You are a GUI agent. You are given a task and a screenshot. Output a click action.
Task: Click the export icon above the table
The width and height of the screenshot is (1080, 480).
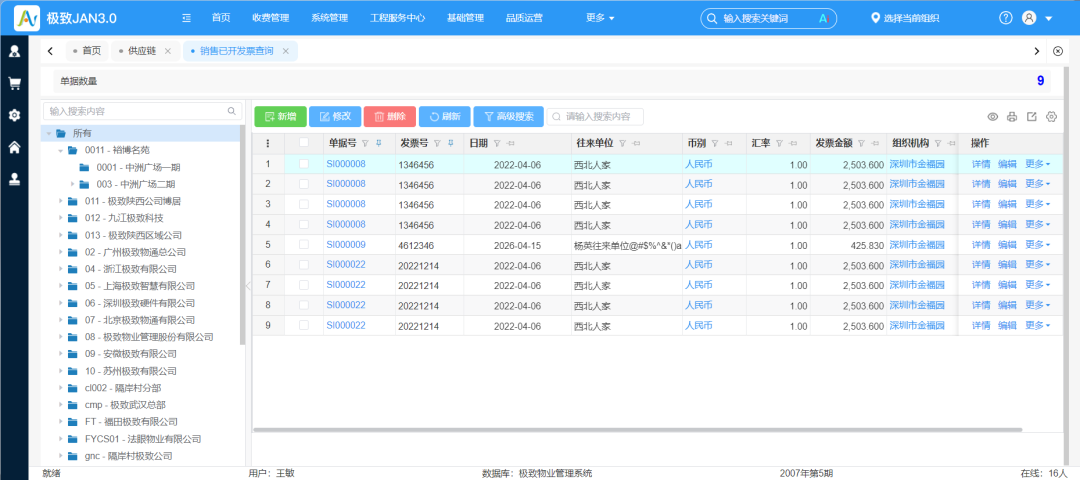click(x=1032, y=116)
